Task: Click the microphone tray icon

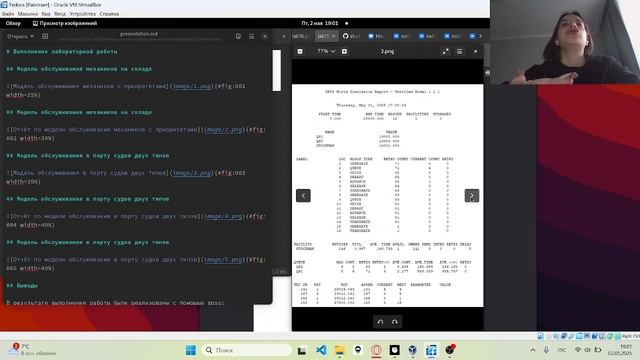Action: click(x=546, y=350)
